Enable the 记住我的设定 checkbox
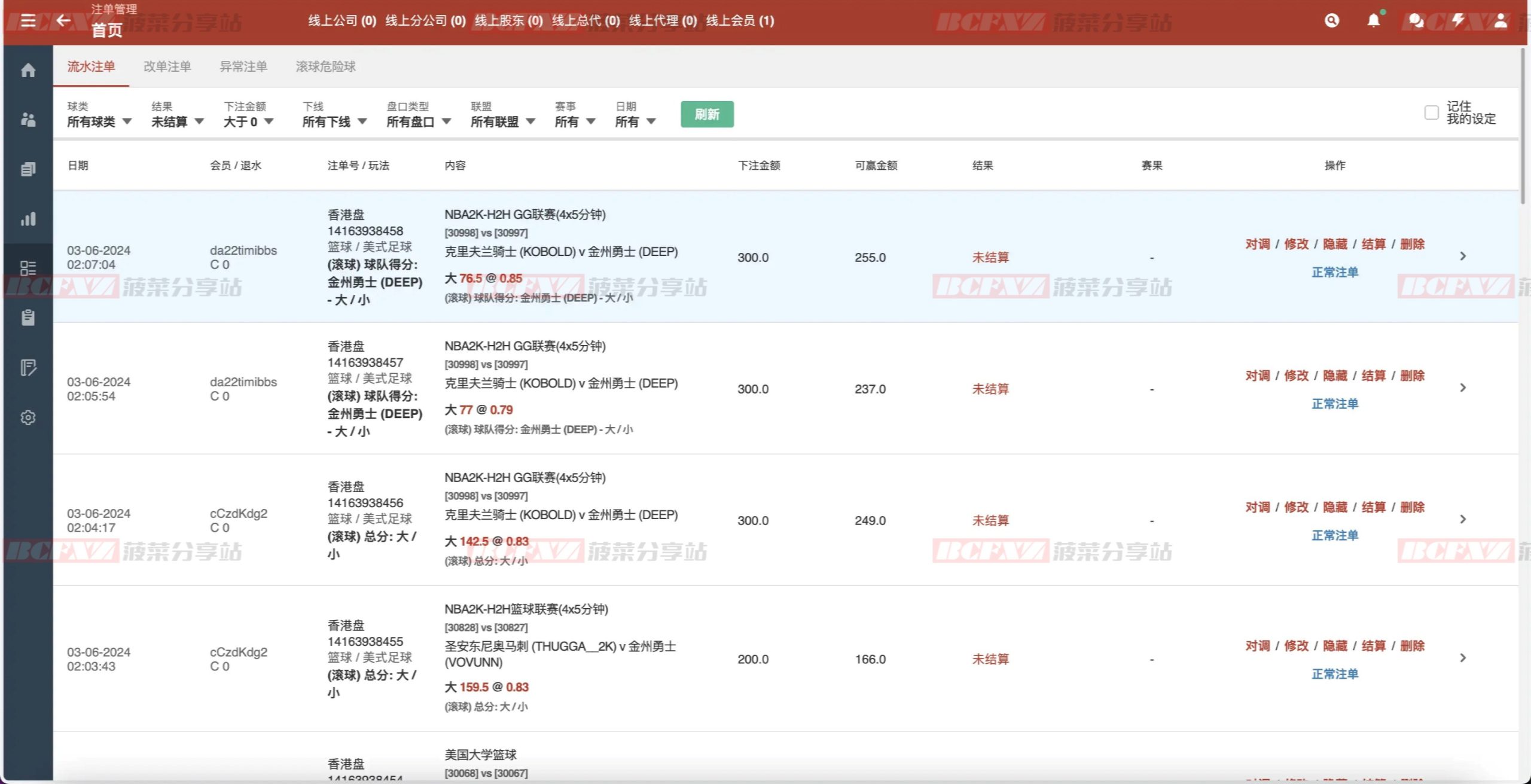 coord(1431,112)
